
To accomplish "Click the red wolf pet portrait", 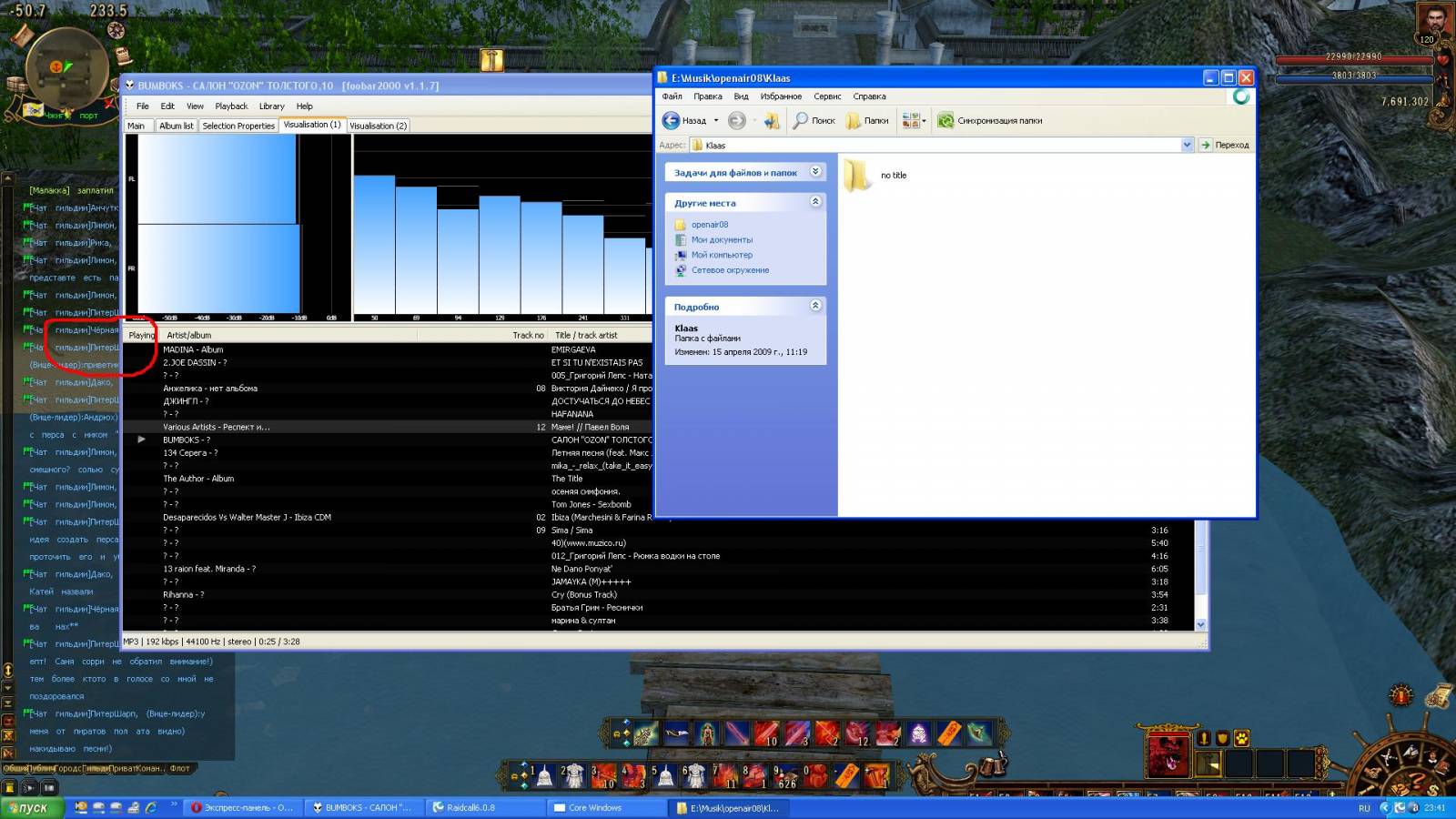I will tap(1168, 753).
